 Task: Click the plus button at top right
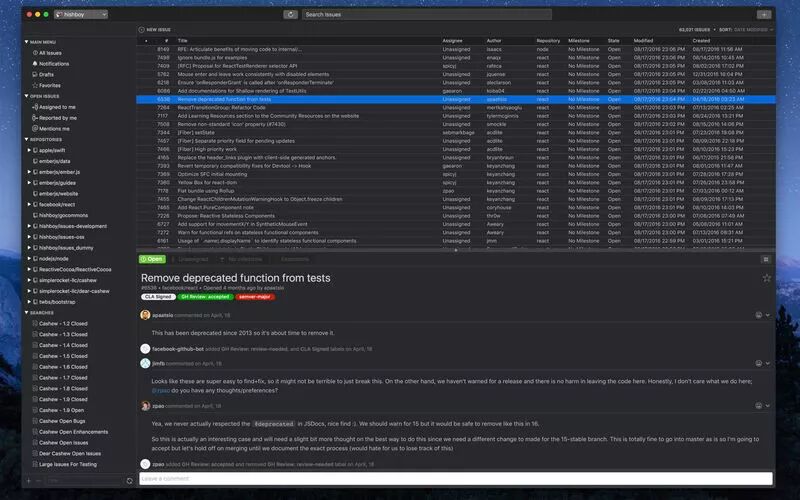tap(764, 14)
